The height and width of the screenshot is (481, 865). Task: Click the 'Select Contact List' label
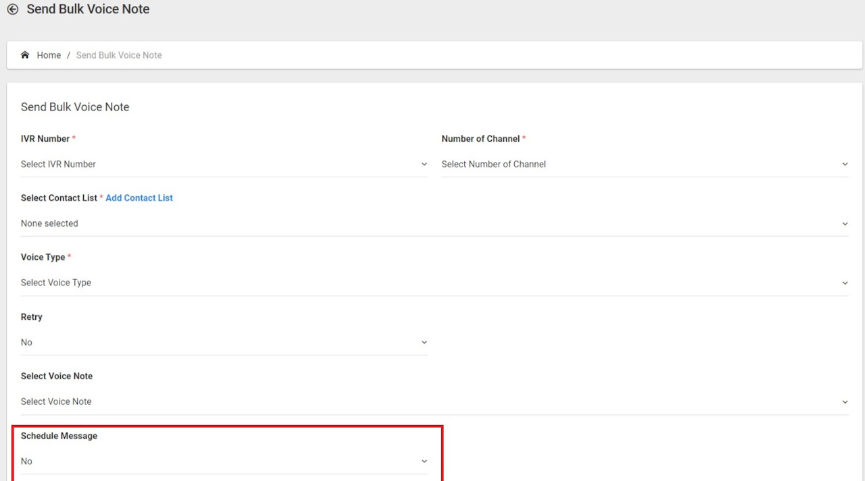(x=58, y=198)
